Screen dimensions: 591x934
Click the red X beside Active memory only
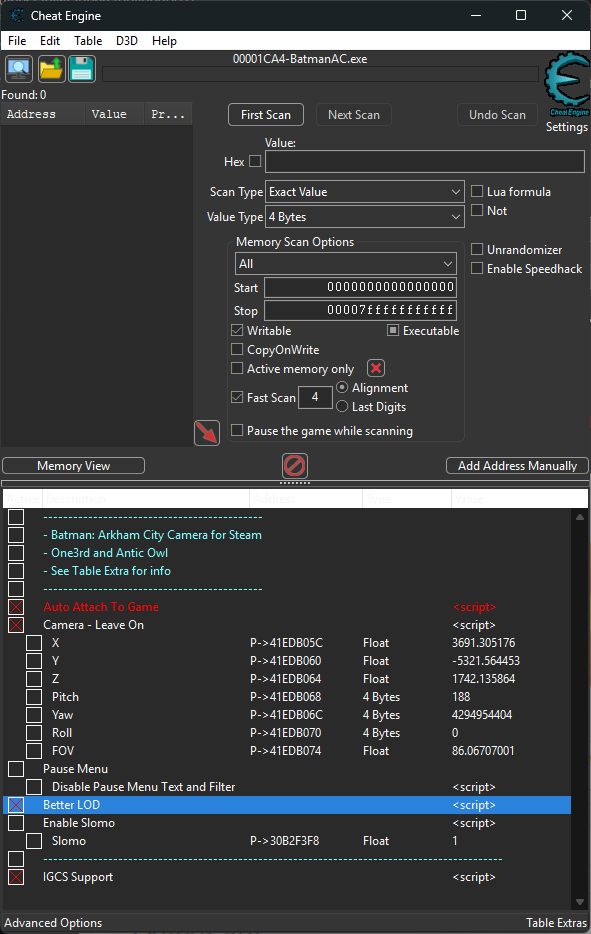point(376,368)
